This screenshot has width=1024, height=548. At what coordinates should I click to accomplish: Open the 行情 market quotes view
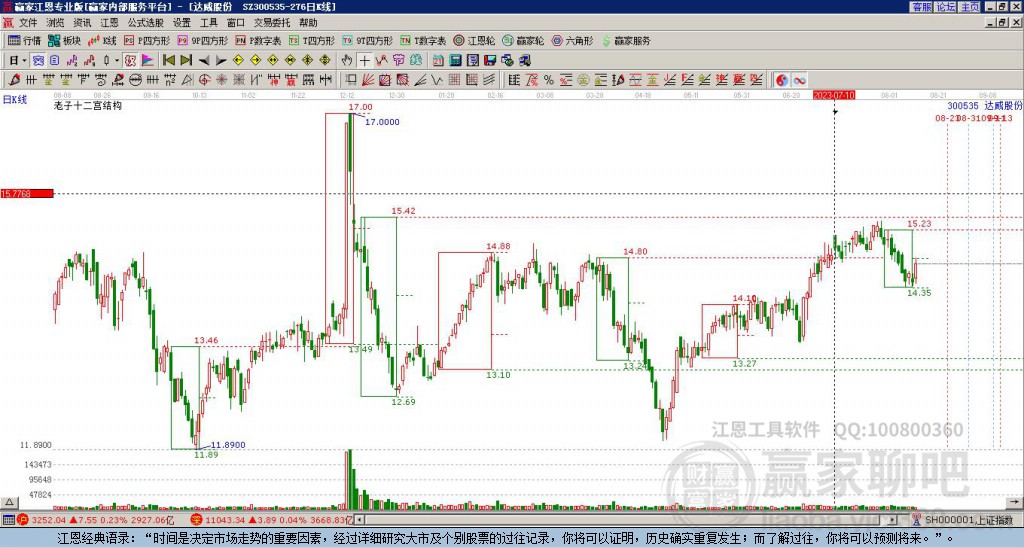(x=25, y=40)
